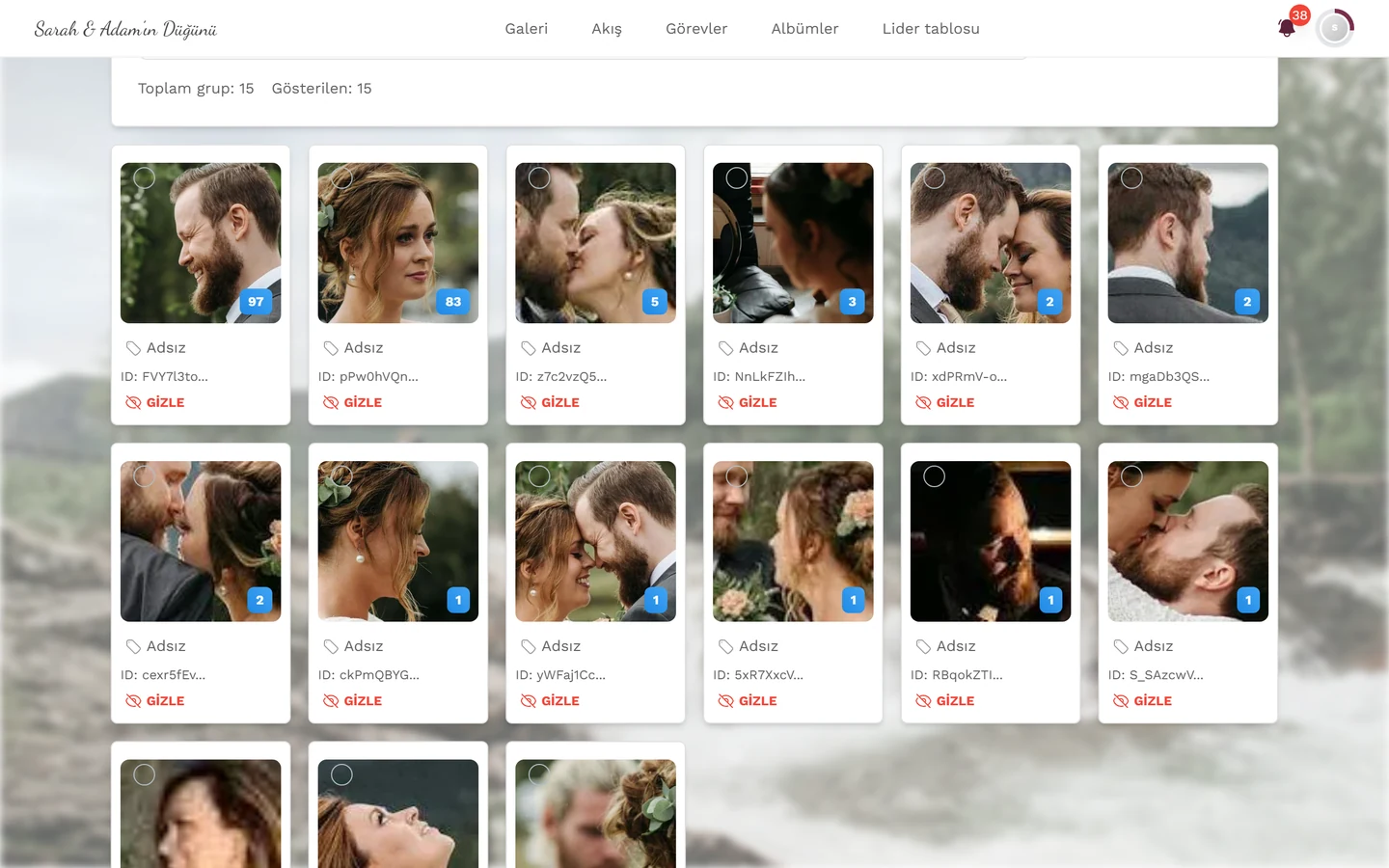
Task: Open the Galeri tab
Action: pyautogui.click(x=527, y=29)
